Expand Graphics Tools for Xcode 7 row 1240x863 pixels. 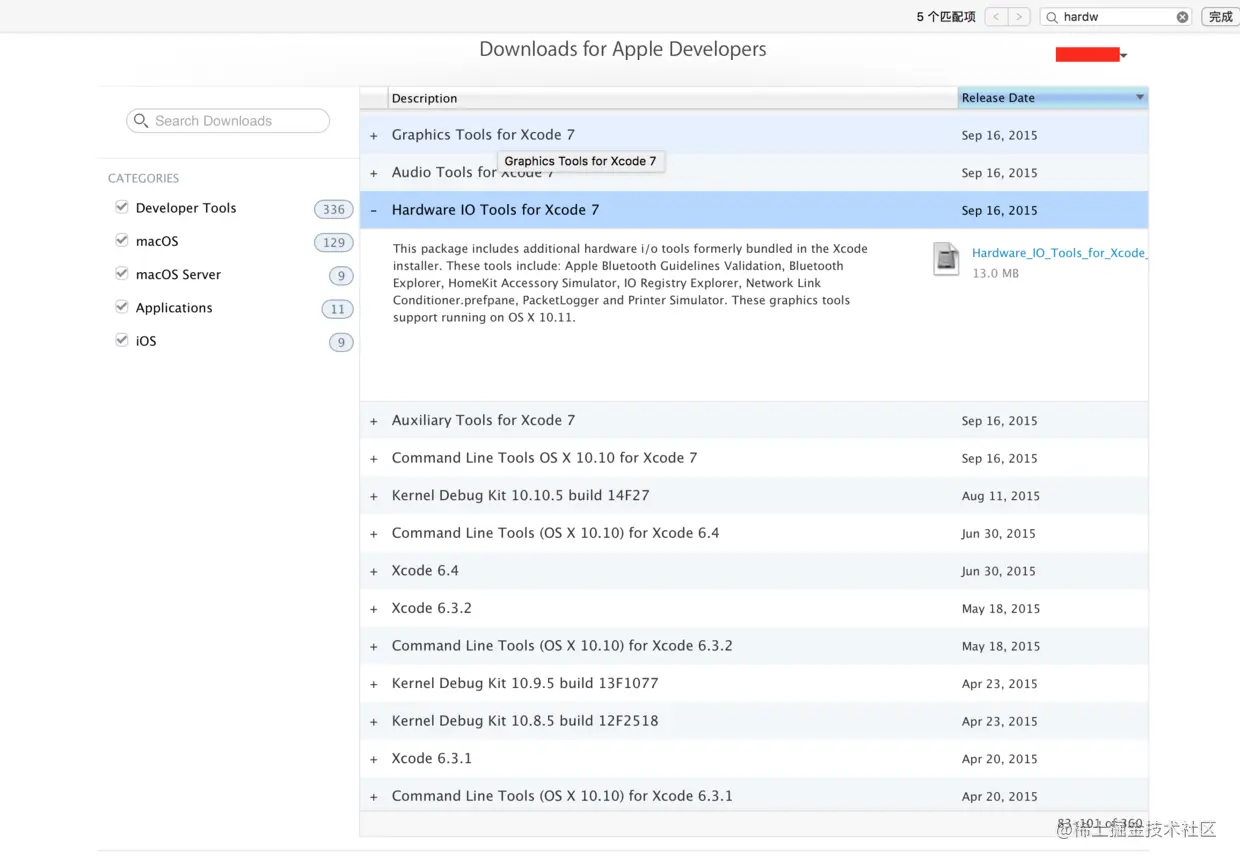[374, 136]
